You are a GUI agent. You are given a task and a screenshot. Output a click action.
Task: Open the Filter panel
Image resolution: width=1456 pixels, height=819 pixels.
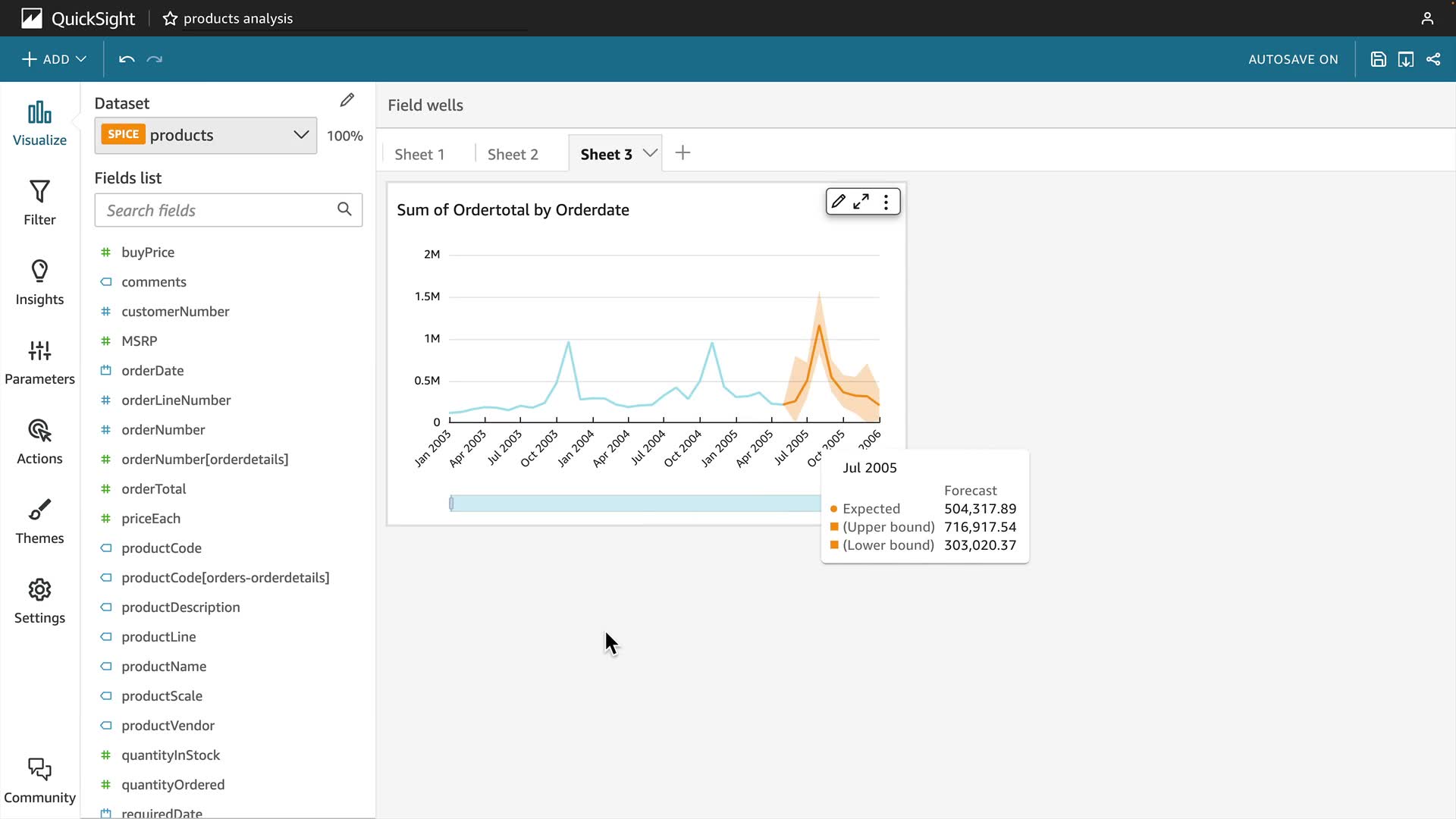point(39,202)
